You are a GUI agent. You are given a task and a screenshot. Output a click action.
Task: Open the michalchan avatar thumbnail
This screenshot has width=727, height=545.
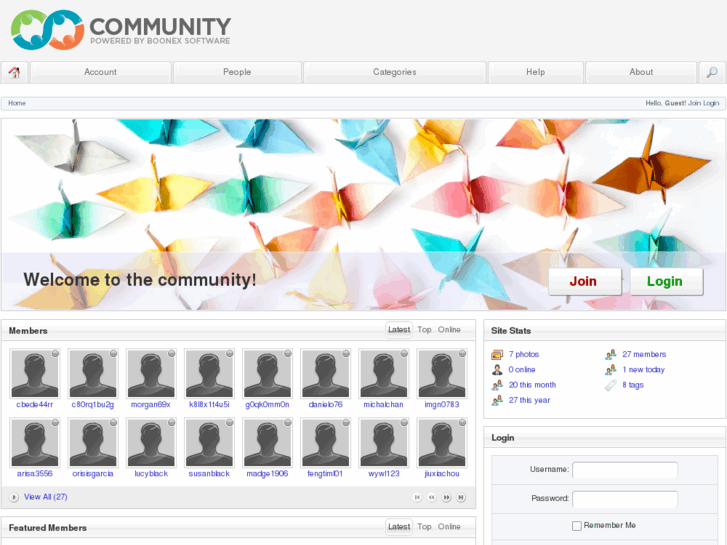click(x=384, y=373)
